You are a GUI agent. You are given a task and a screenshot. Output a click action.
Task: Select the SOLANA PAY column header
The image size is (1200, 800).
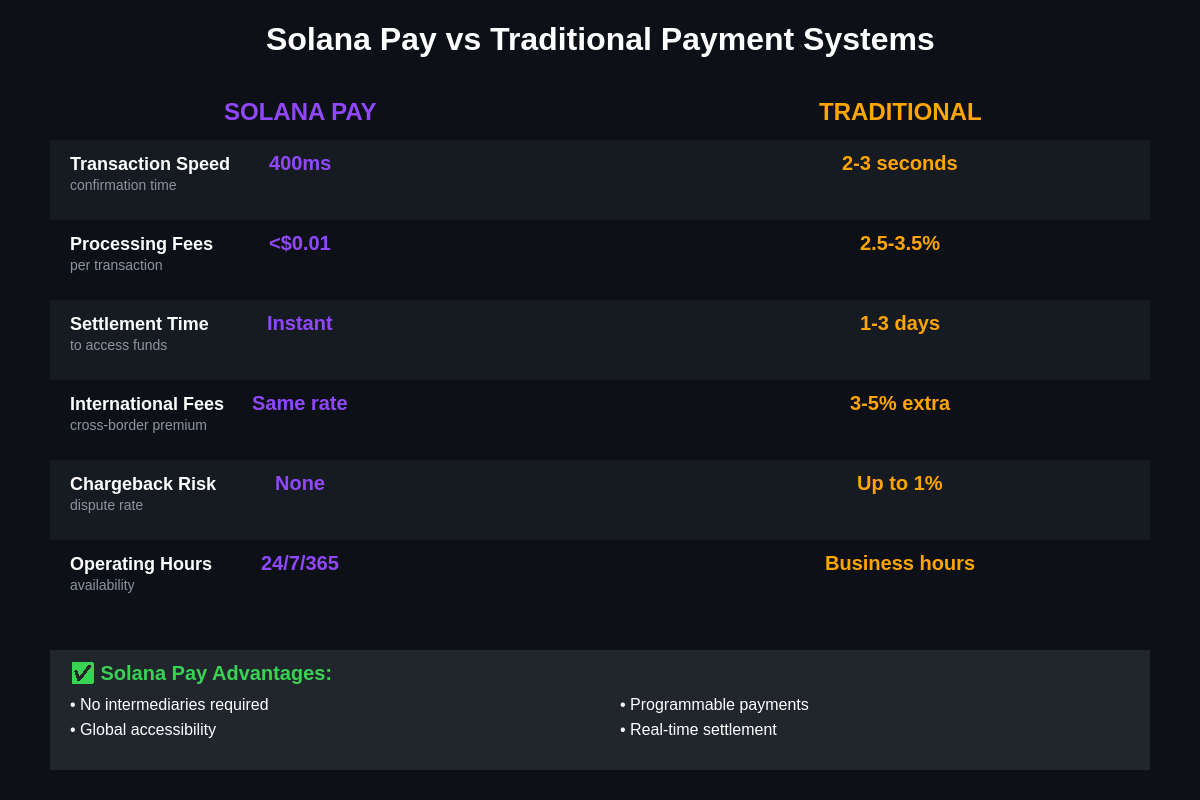(300, 112)
